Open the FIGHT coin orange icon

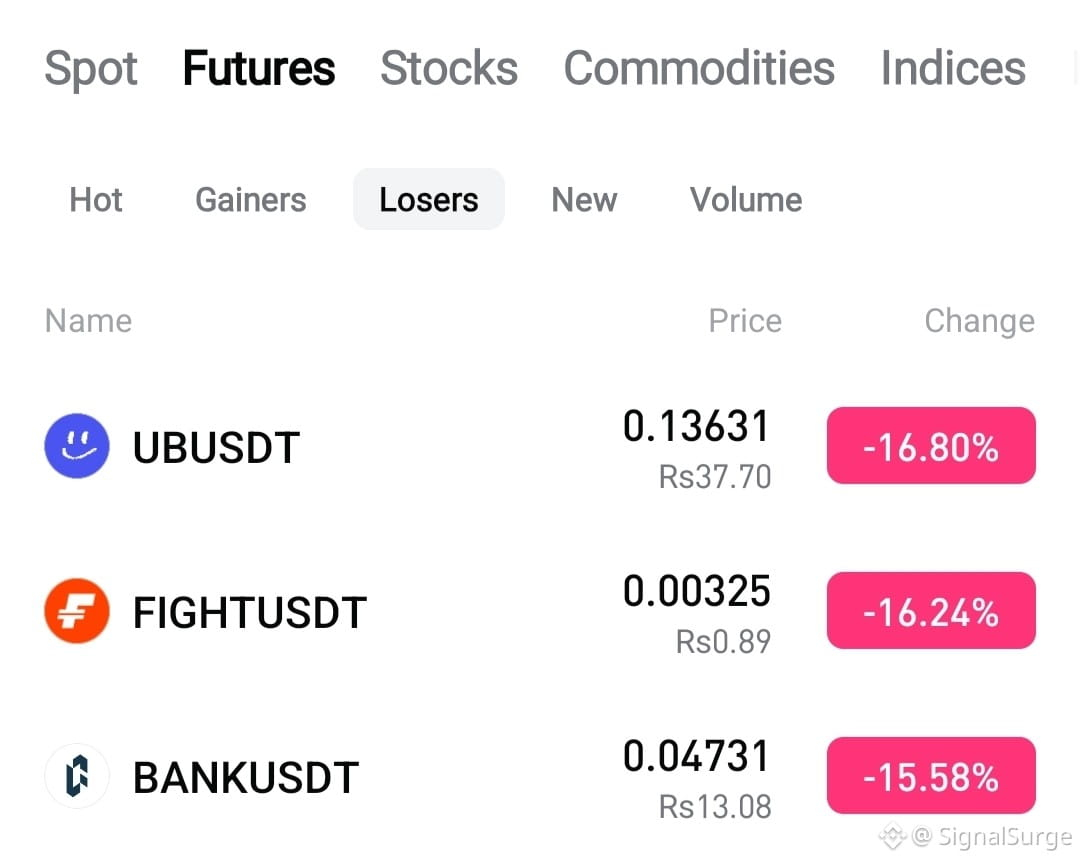[x=76, y=611]
